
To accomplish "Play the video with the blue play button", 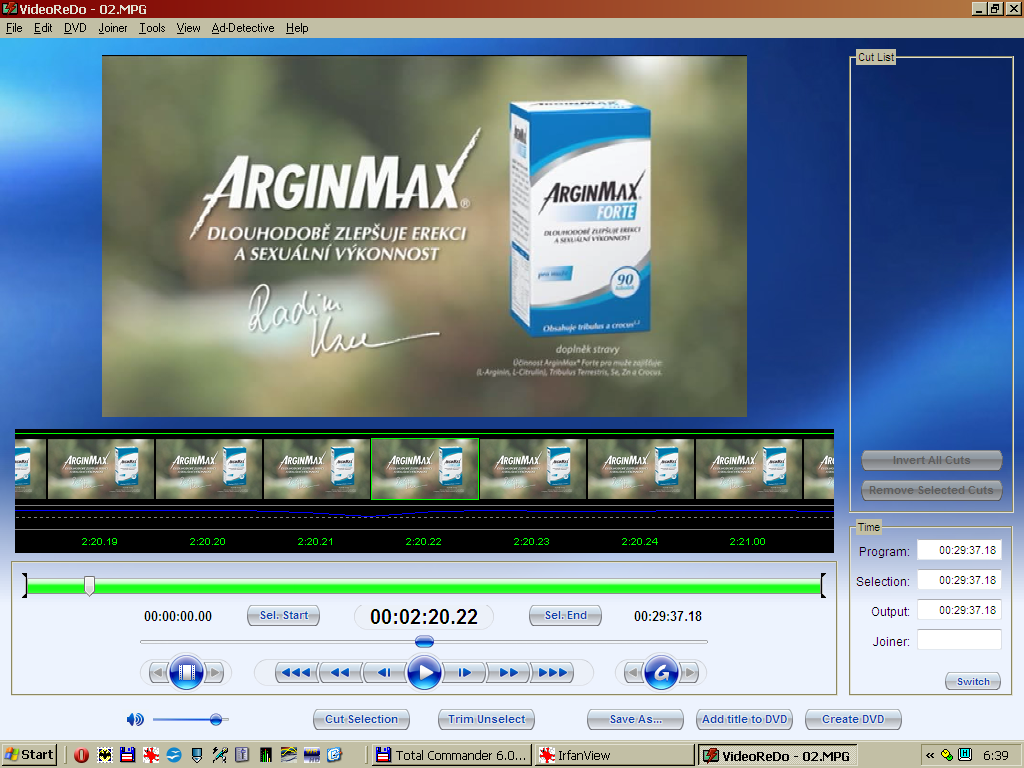I will point(424,672).
